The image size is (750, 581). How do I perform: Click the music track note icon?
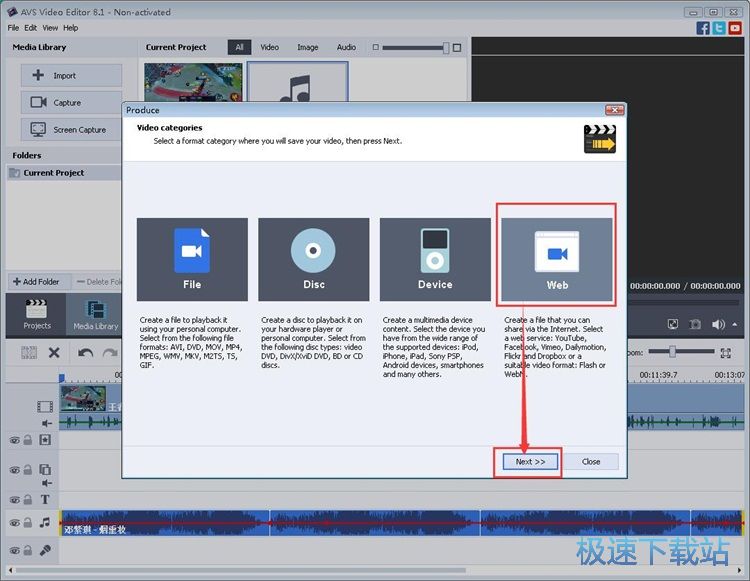tap(45, 522)
